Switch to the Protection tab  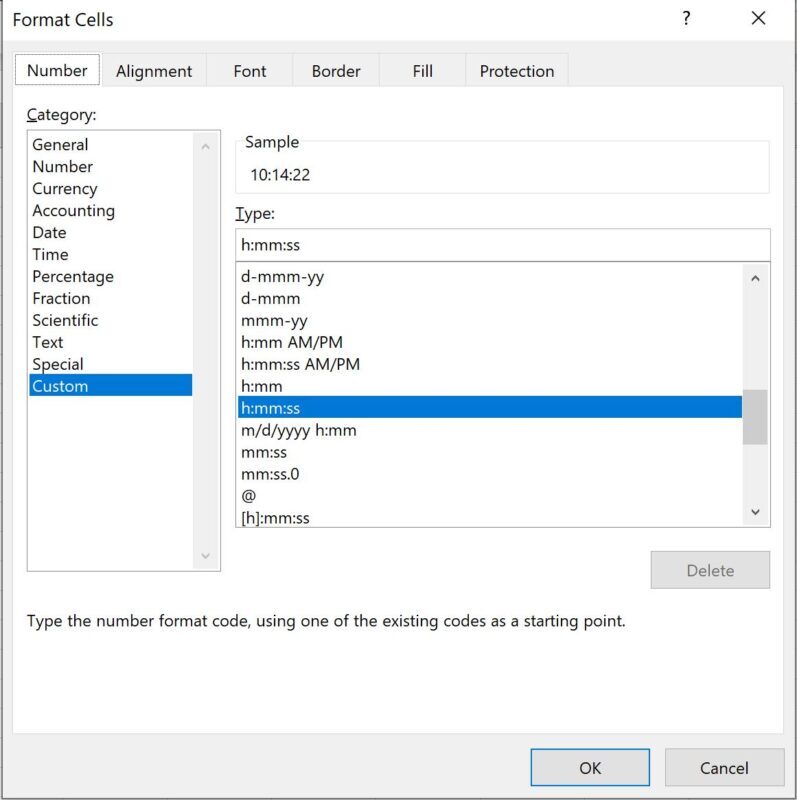tap(516, 70)
